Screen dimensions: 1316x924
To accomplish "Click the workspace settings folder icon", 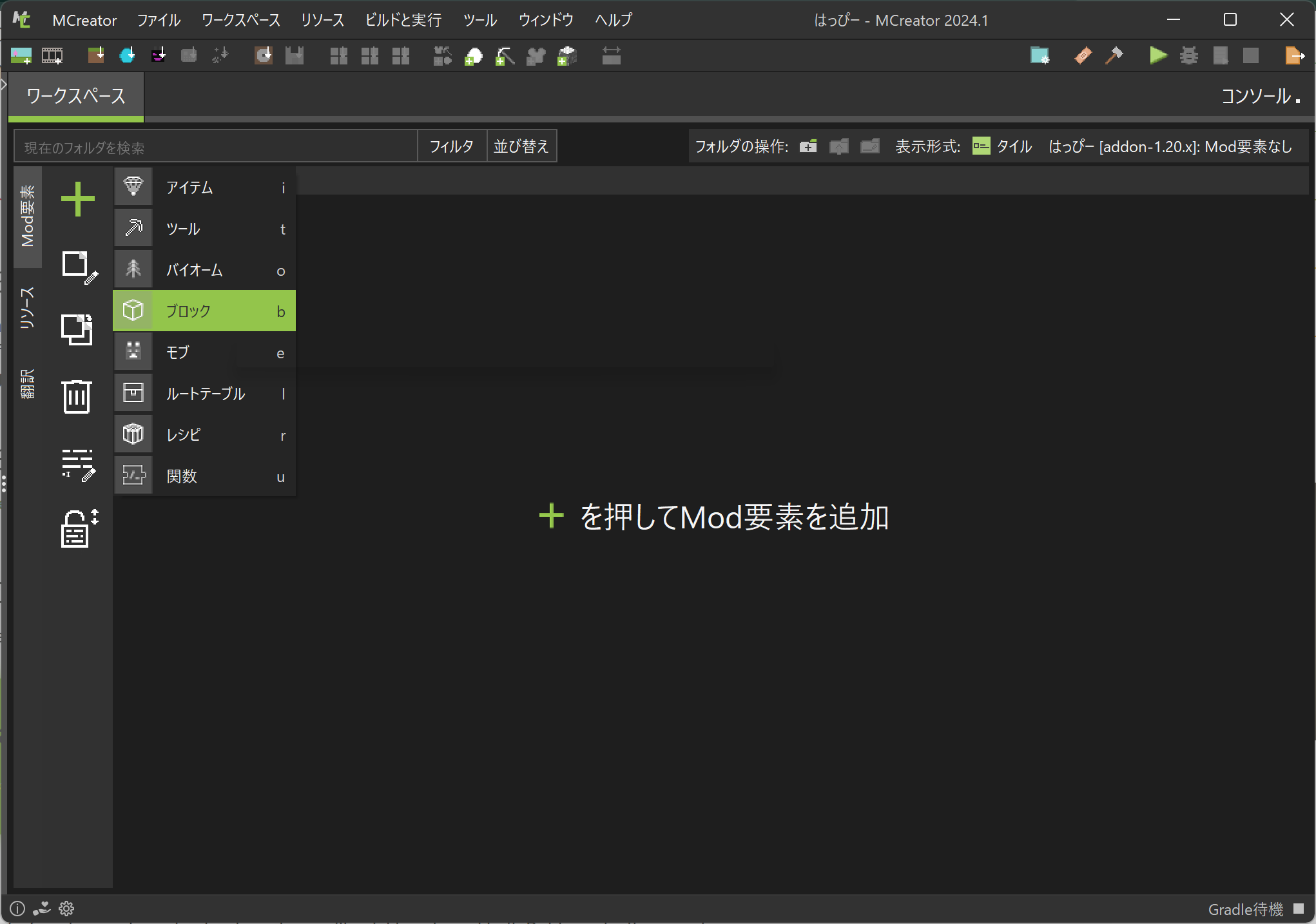I will tap(1040, 56).
